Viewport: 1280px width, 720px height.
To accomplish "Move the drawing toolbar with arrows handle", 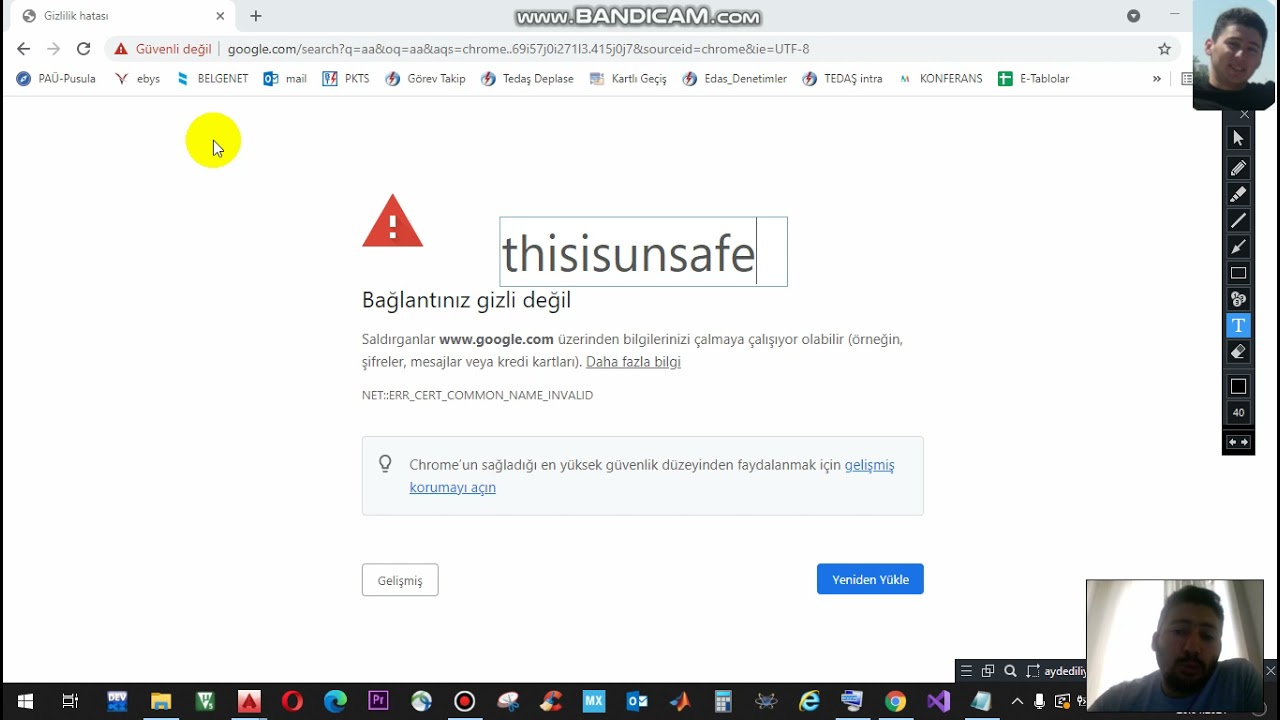I will 1238,442.
